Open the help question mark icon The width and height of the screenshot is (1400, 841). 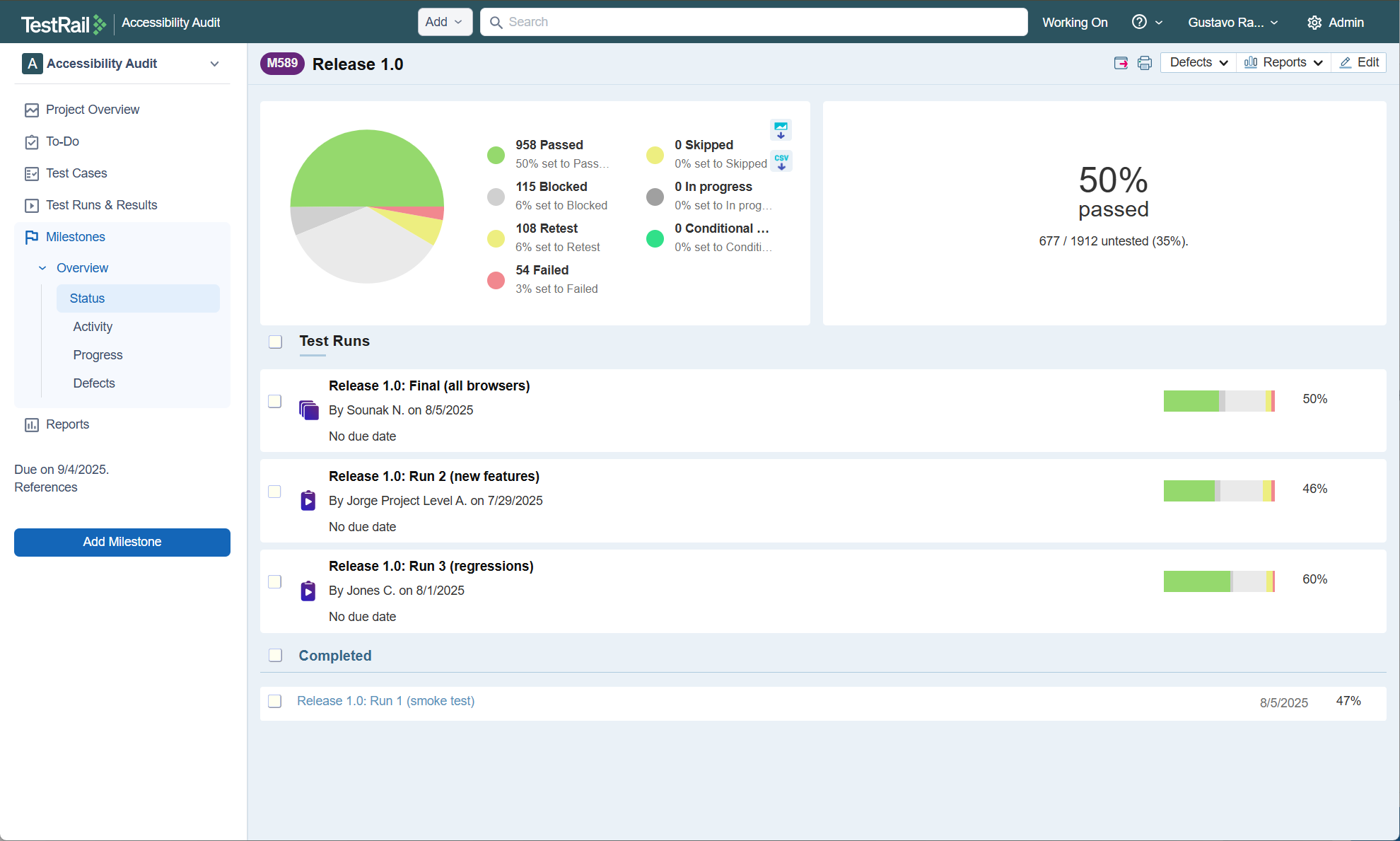pyautogui.click(x=1138, y=22)
